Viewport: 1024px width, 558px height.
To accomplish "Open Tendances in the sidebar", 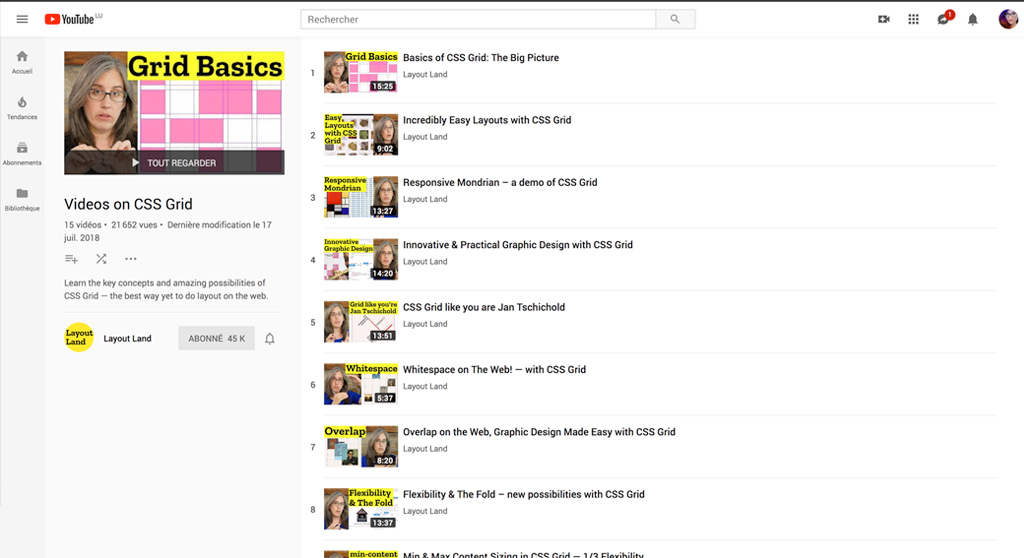I will pos(22,108).
